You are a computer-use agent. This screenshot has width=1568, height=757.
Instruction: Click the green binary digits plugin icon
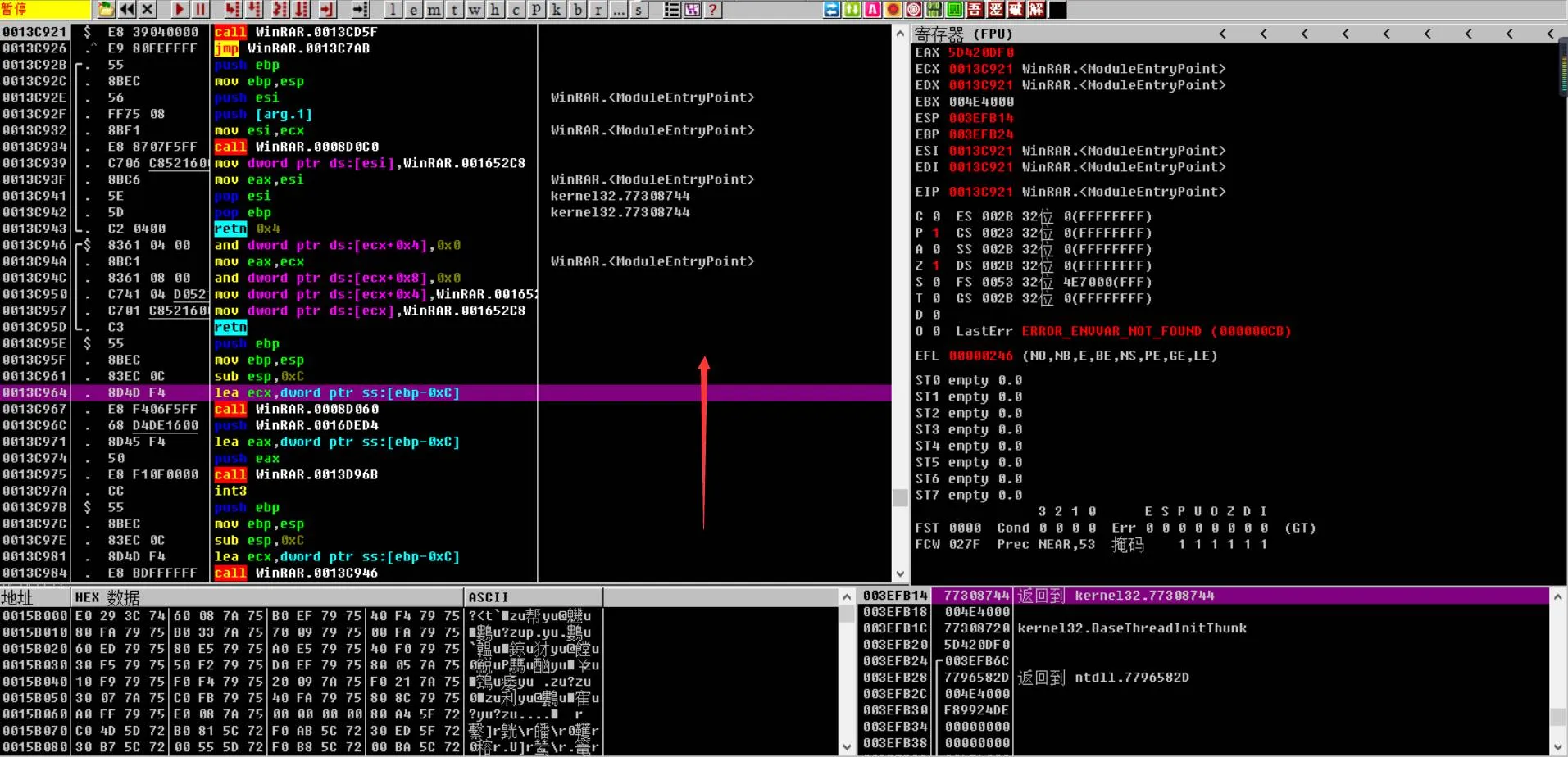(x=934, y=10)
